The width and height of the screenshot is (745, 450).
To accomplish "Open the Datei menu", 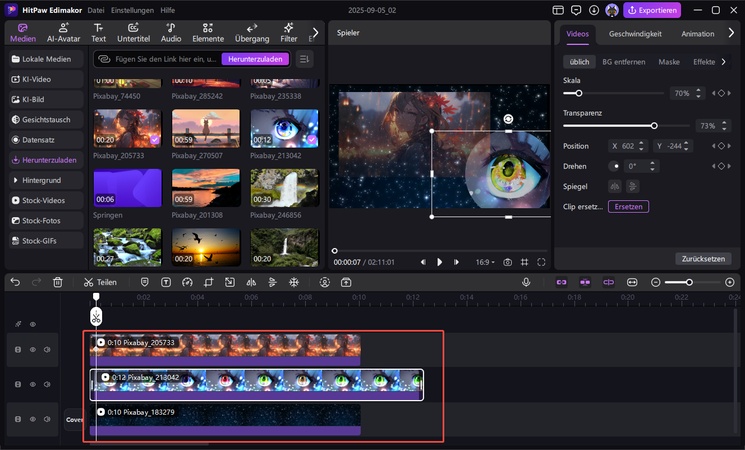I will pyautogui.click(x=96, y=10).
